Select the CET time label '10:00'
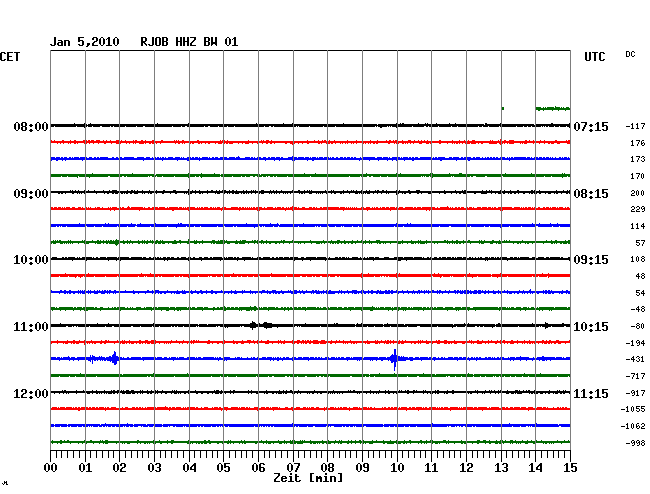This screenshot has width=650, height=494. point(31,260)
